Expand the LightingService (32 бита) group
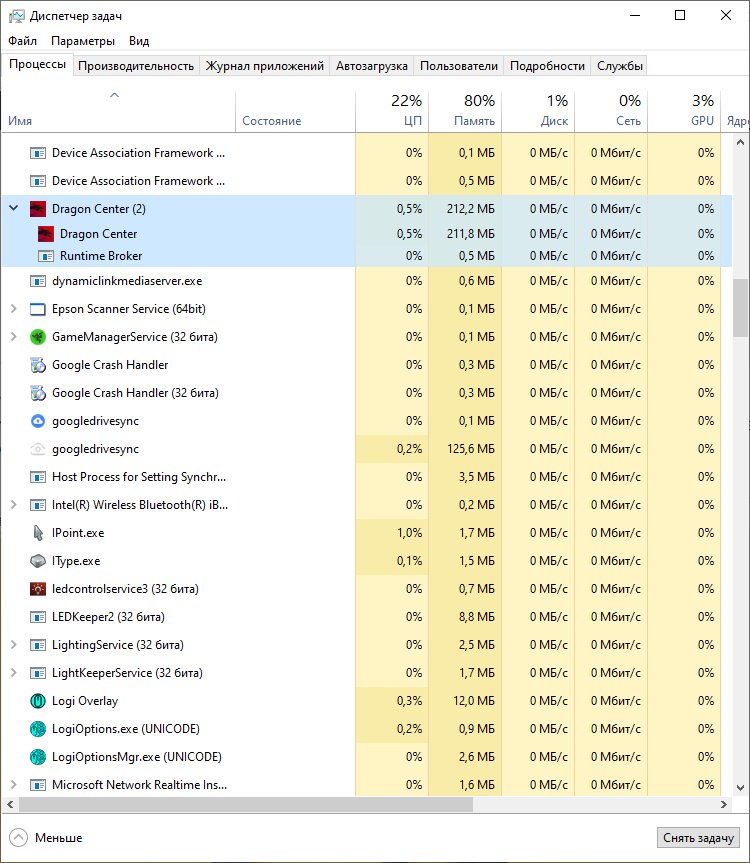750x863 pixels. pos(14,644)
